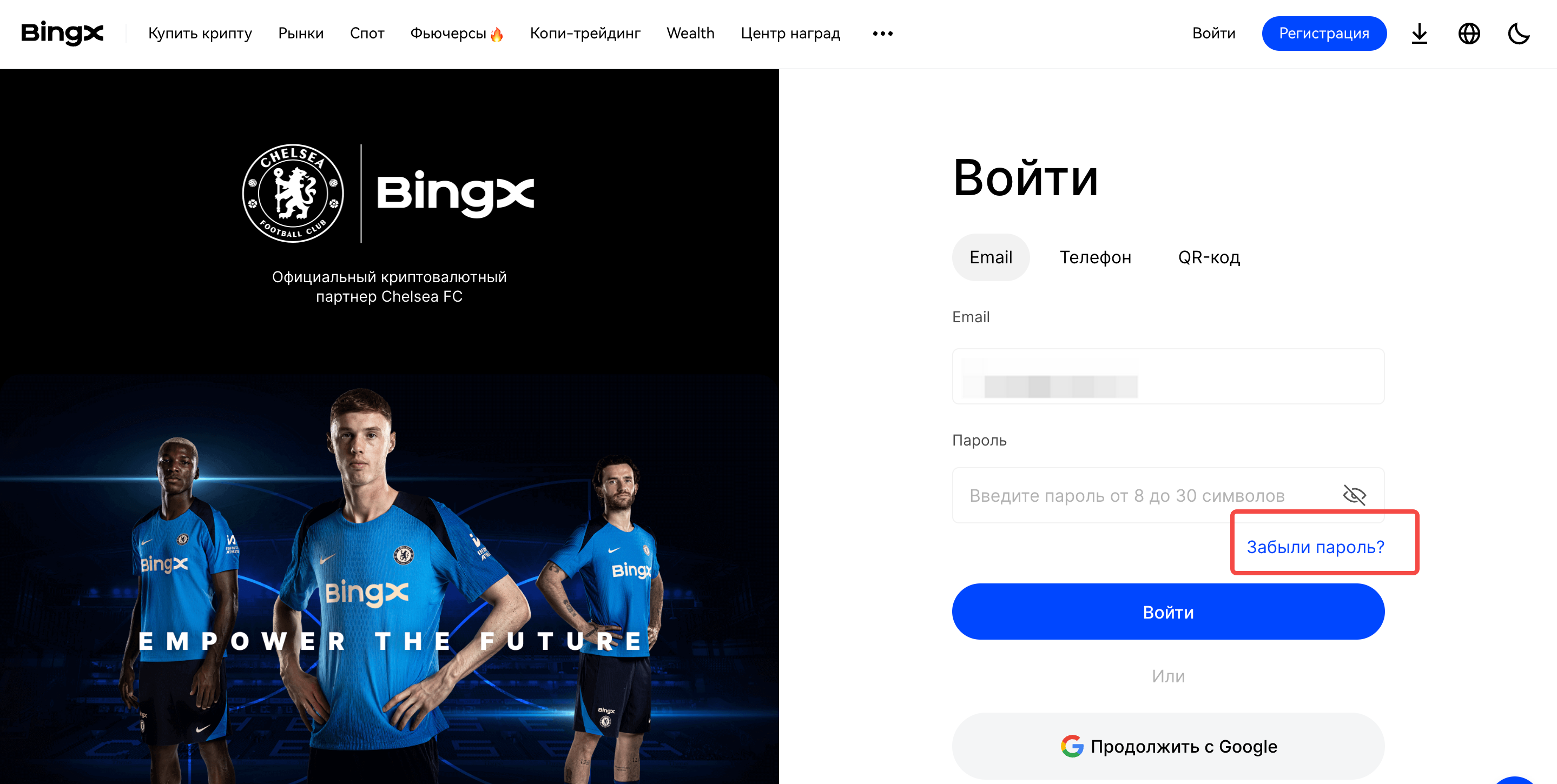Screen dimensions: 1557x784
Task: Toggle dark mode moon icon
Action: tap(1518, 33)
